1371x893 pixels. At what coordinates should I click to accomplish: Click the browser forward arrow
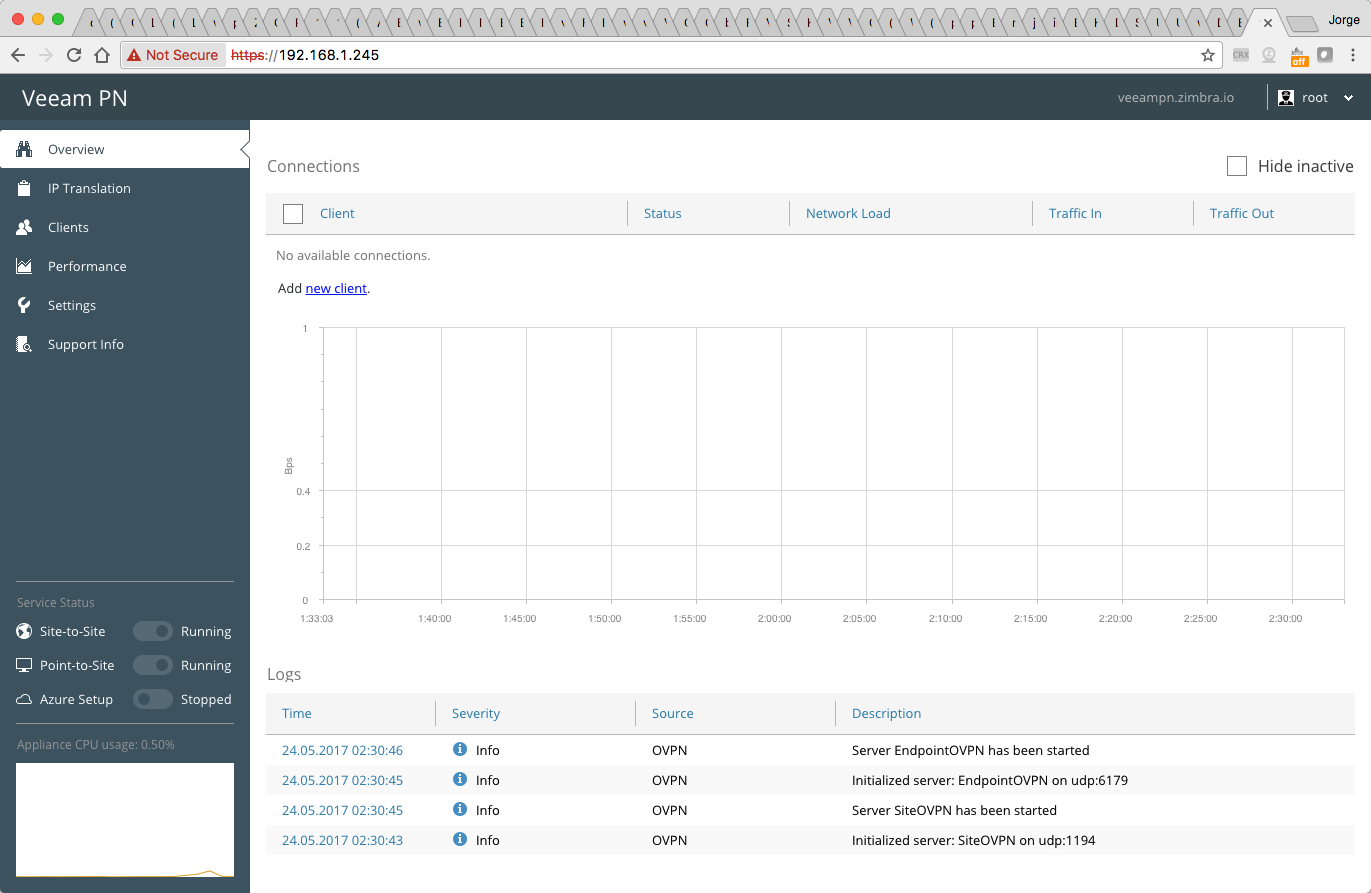[x=46, y=55]
